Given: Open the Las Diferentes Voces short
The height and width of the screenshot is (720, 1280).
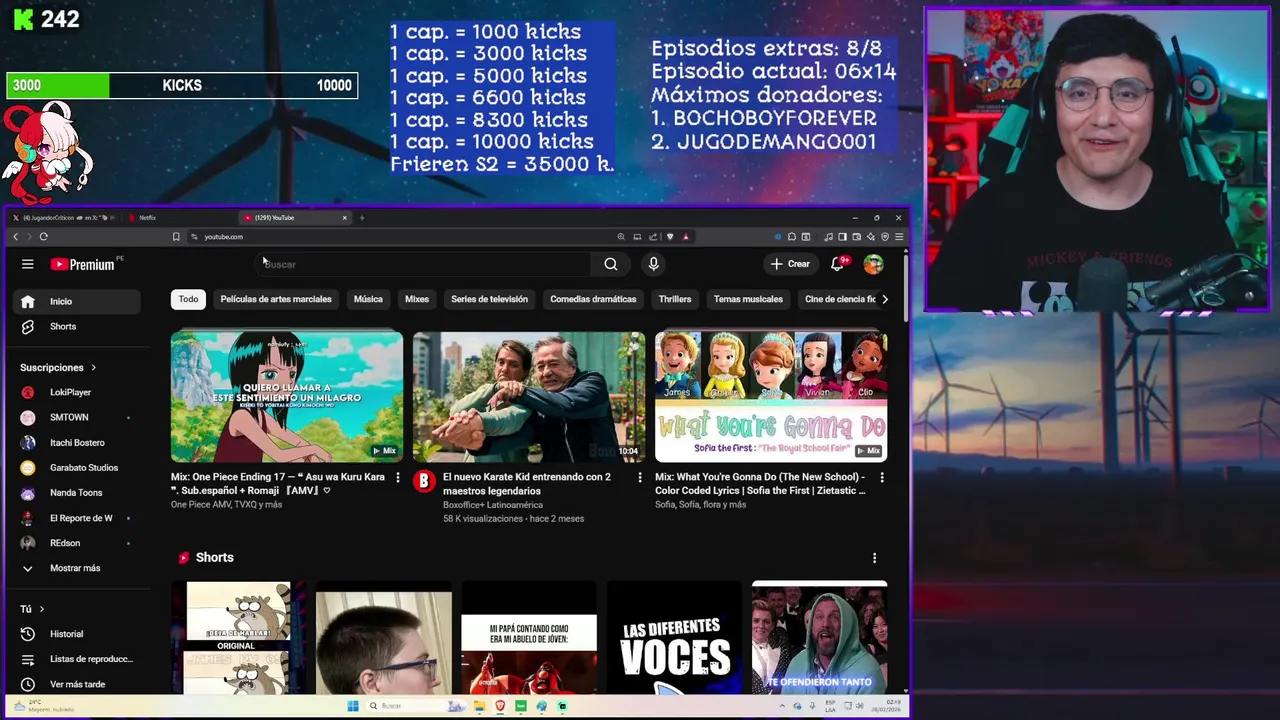Looking at the screenshot, I should [674, 637].
